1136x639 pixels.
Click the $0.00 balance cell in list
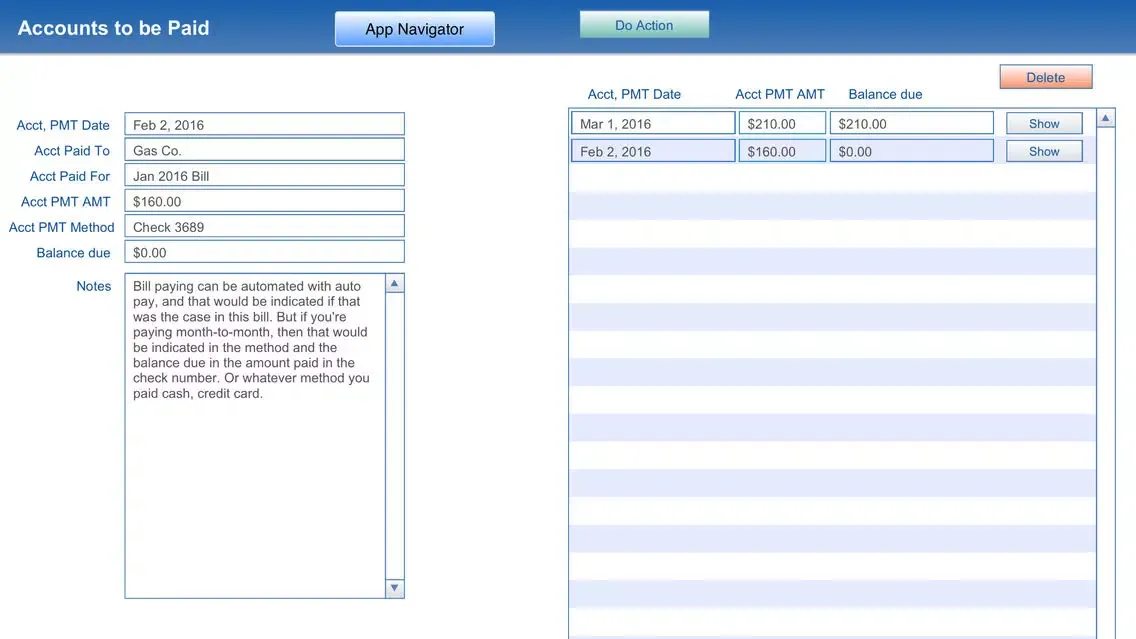(x=911, y=152)
